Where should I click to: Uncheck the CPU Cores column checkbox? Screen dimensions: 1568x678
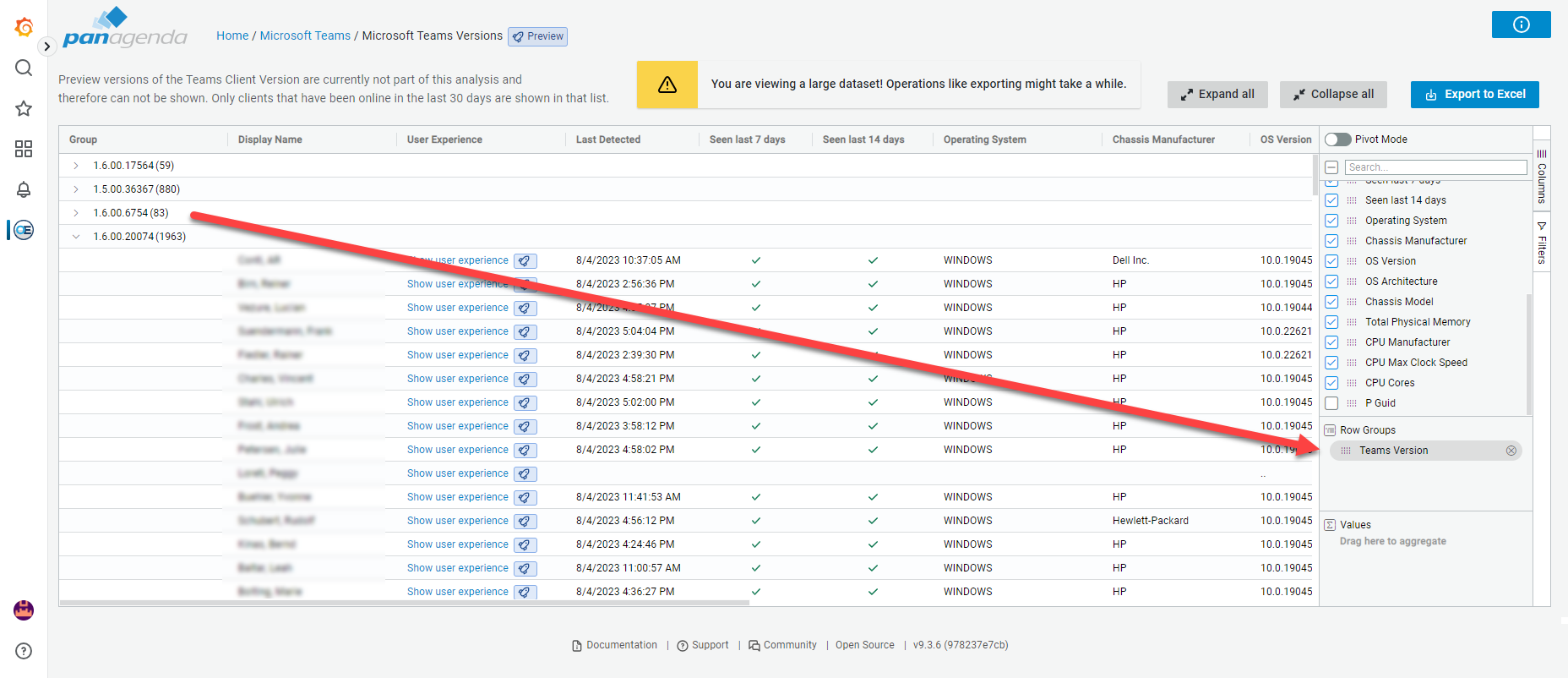[1331, 383]
